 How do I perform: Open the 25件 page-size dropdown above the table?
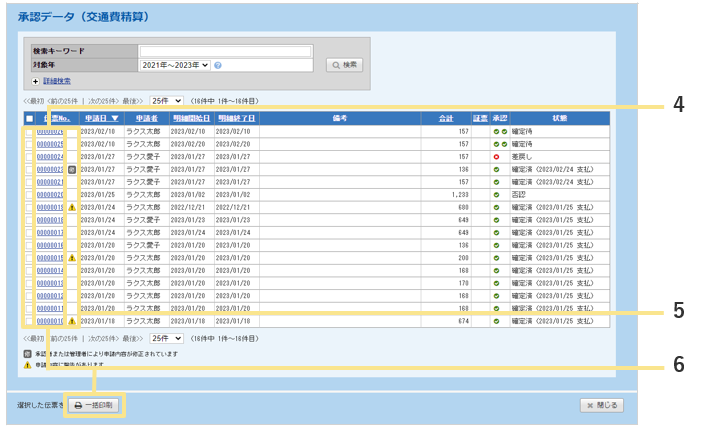(166, 101)
